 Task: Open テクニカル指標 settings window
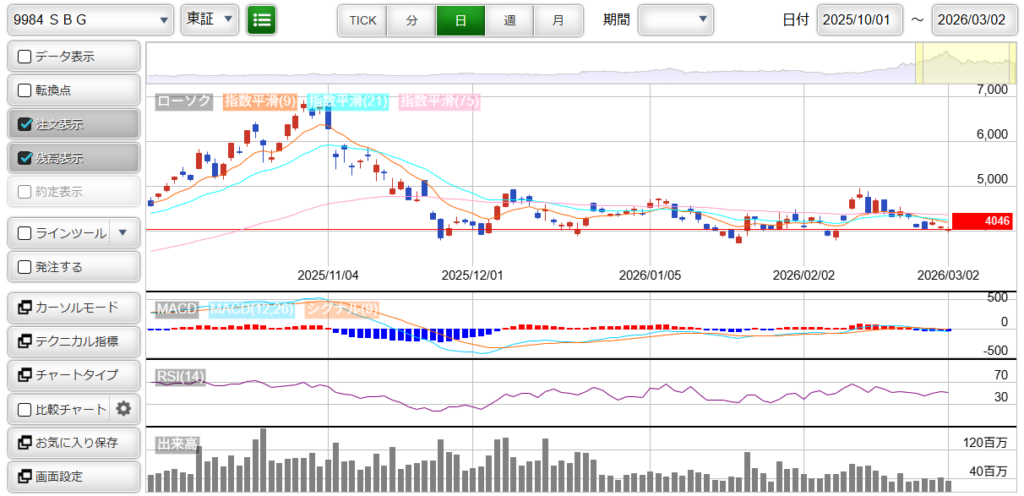[x=72, y=341]
